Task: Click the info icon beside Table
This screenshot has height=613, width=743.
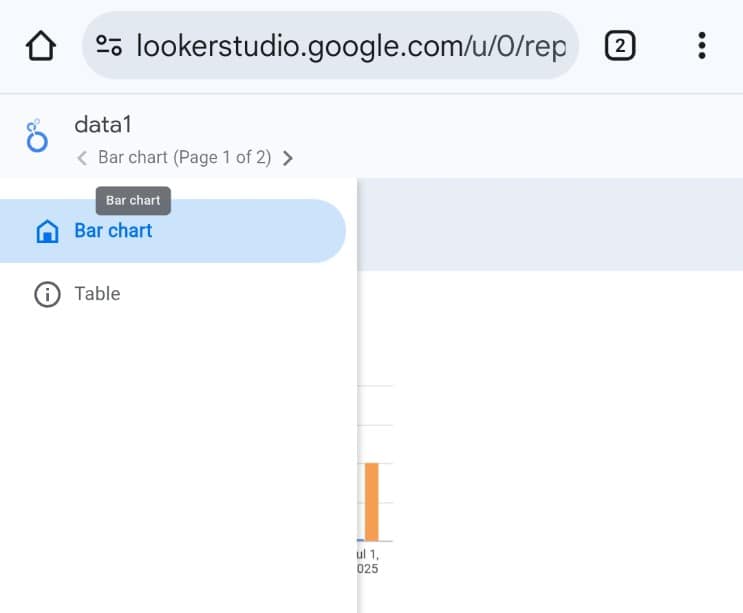Action: (x=47, y=295)
